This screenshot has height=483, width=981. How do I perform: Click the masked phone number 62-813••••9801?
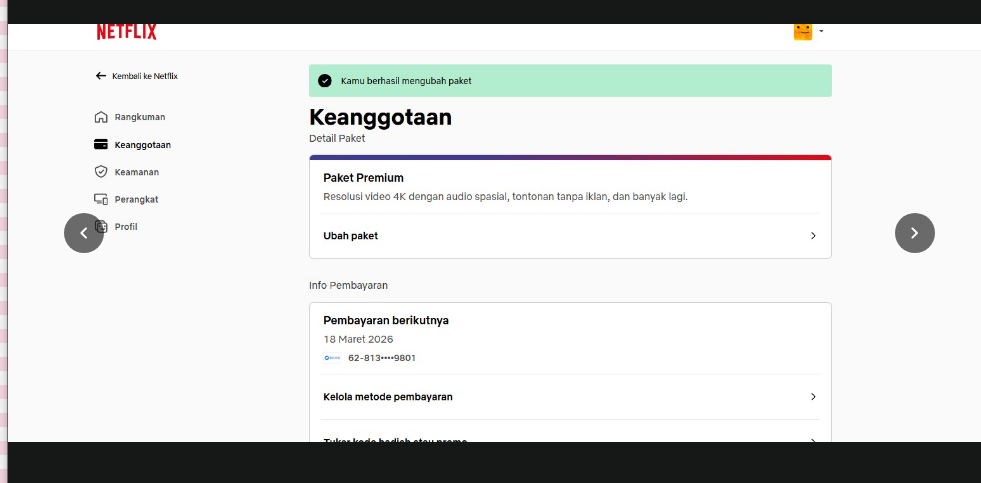click(382, 358)
